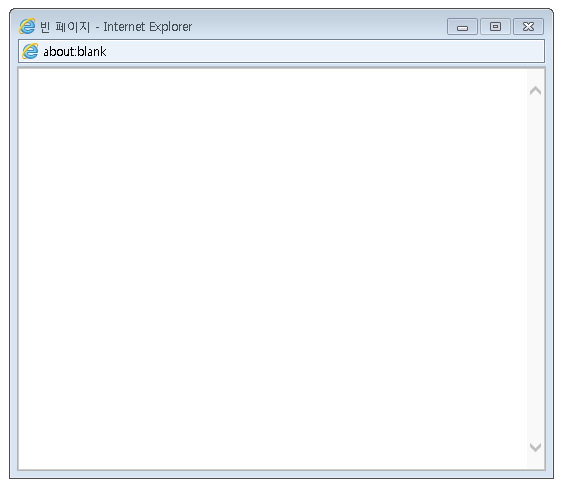Screen dimensions: 569x492
Task: Click 'blank' portion of the URL text
Action: 92,52
